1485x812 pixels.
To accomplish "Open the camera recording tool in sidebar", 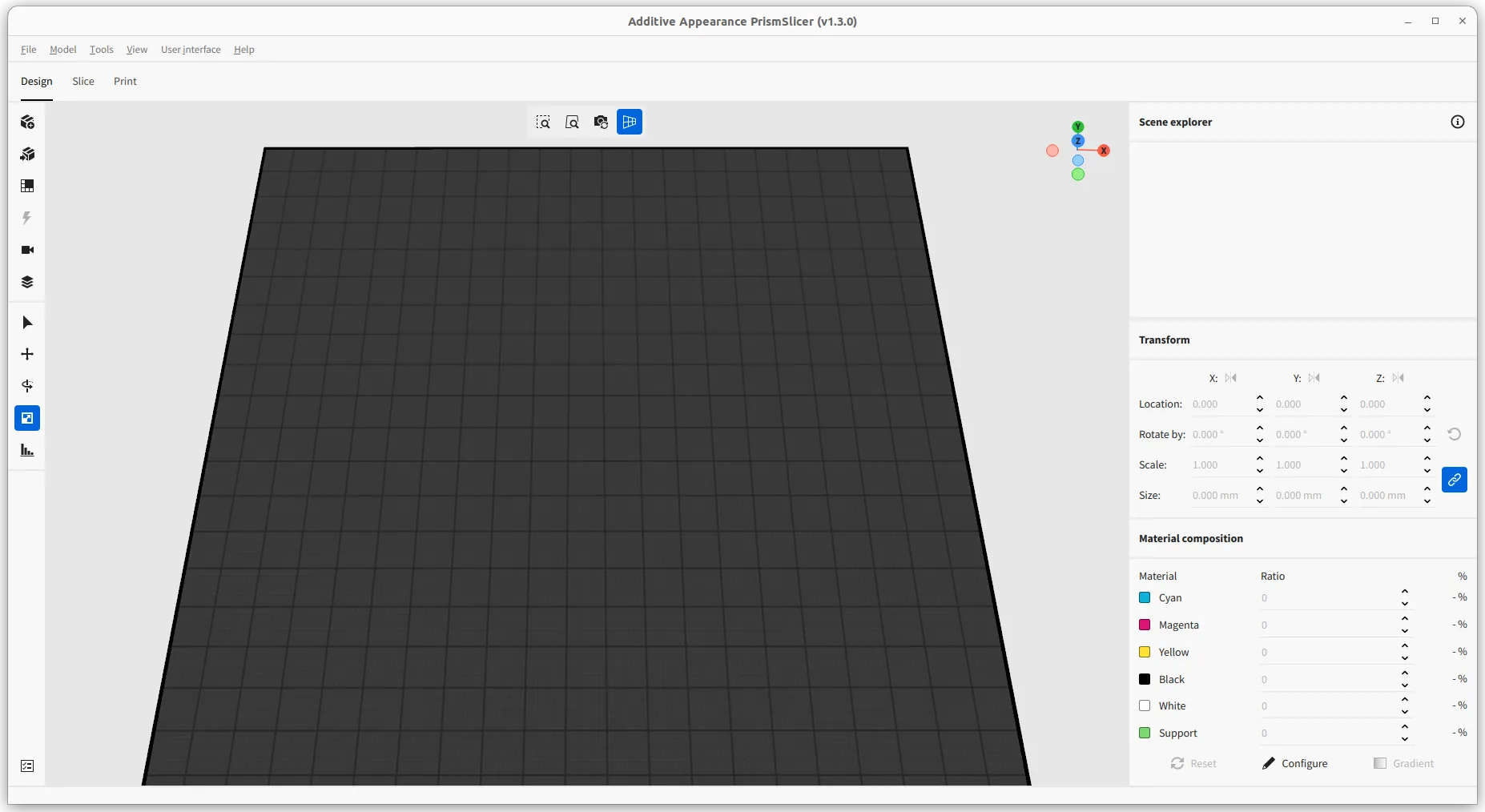I will 28,250.
